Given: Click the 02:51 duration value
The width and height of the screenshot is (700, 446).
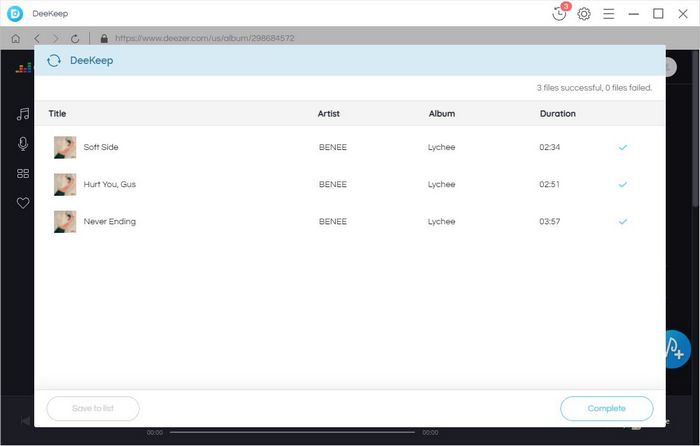Looking at the screenshot, I should [x=550, y=184].
